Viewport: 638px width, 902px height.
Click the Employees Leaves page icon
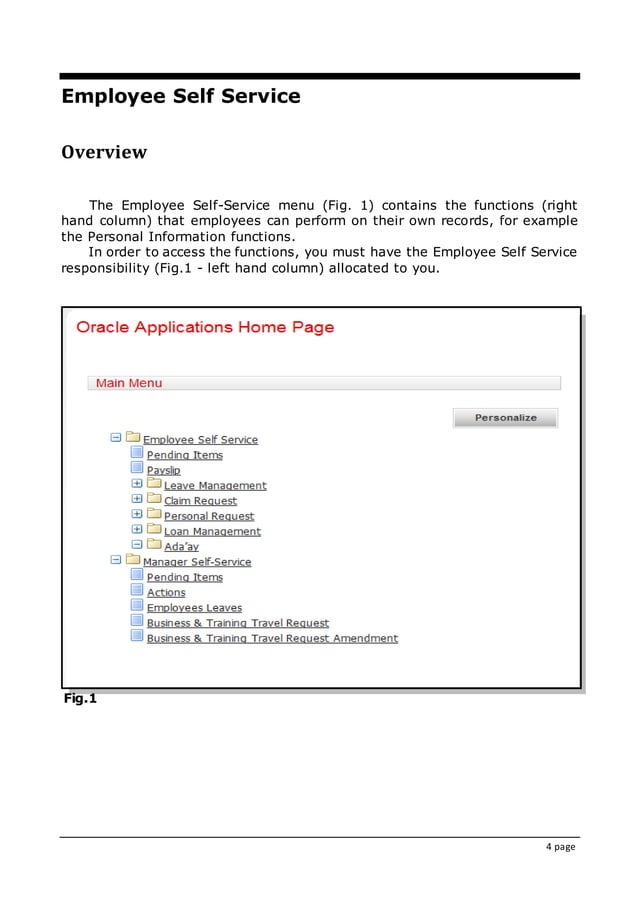(137, 605)
